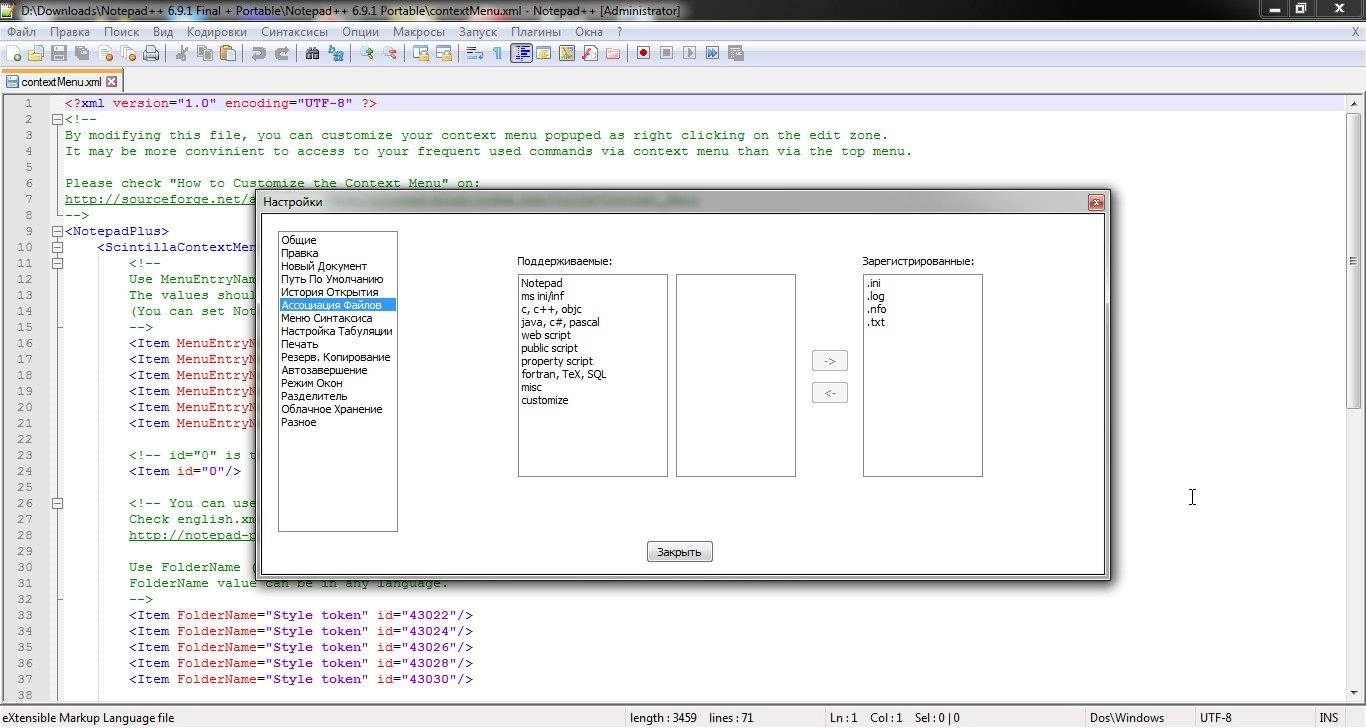Collapse the fold marker on line 2
This screenshot has height=728, width=1366.
[x=57, y=119]
